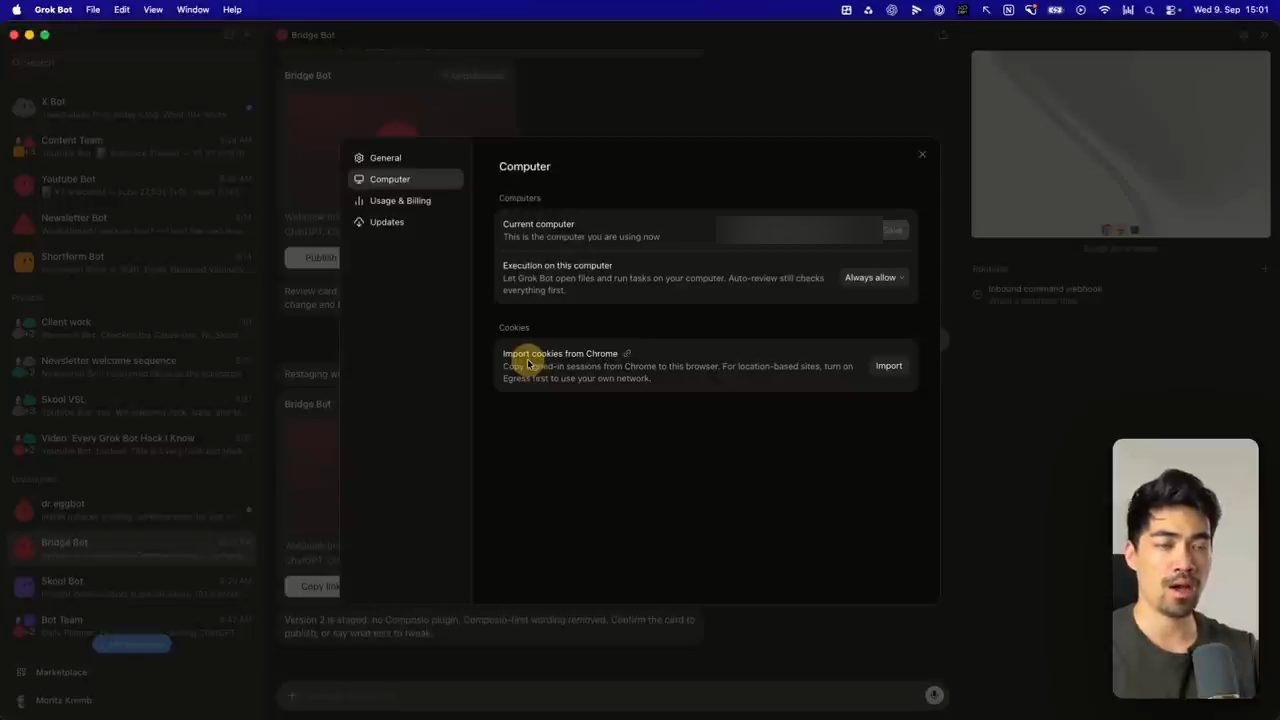The height and width of the screenshot is (720, 1280).
Task: Open the Help menu
Action: pyautogui.click(x=232, y=9)
